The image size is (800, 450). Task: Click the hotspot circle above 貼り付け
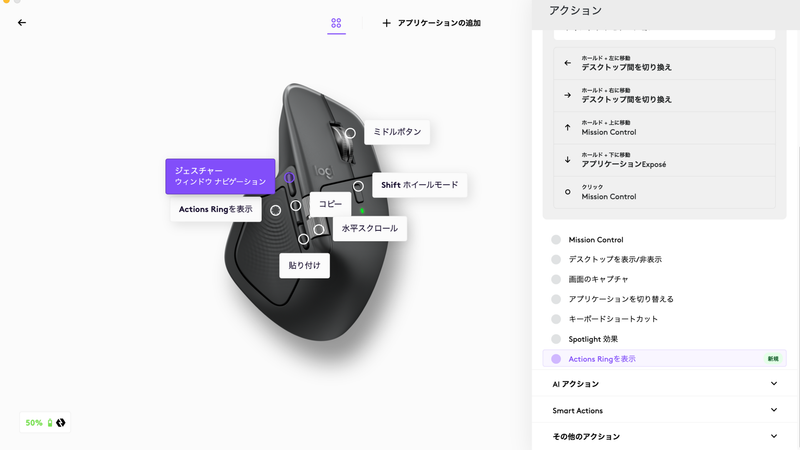(304, 239)
